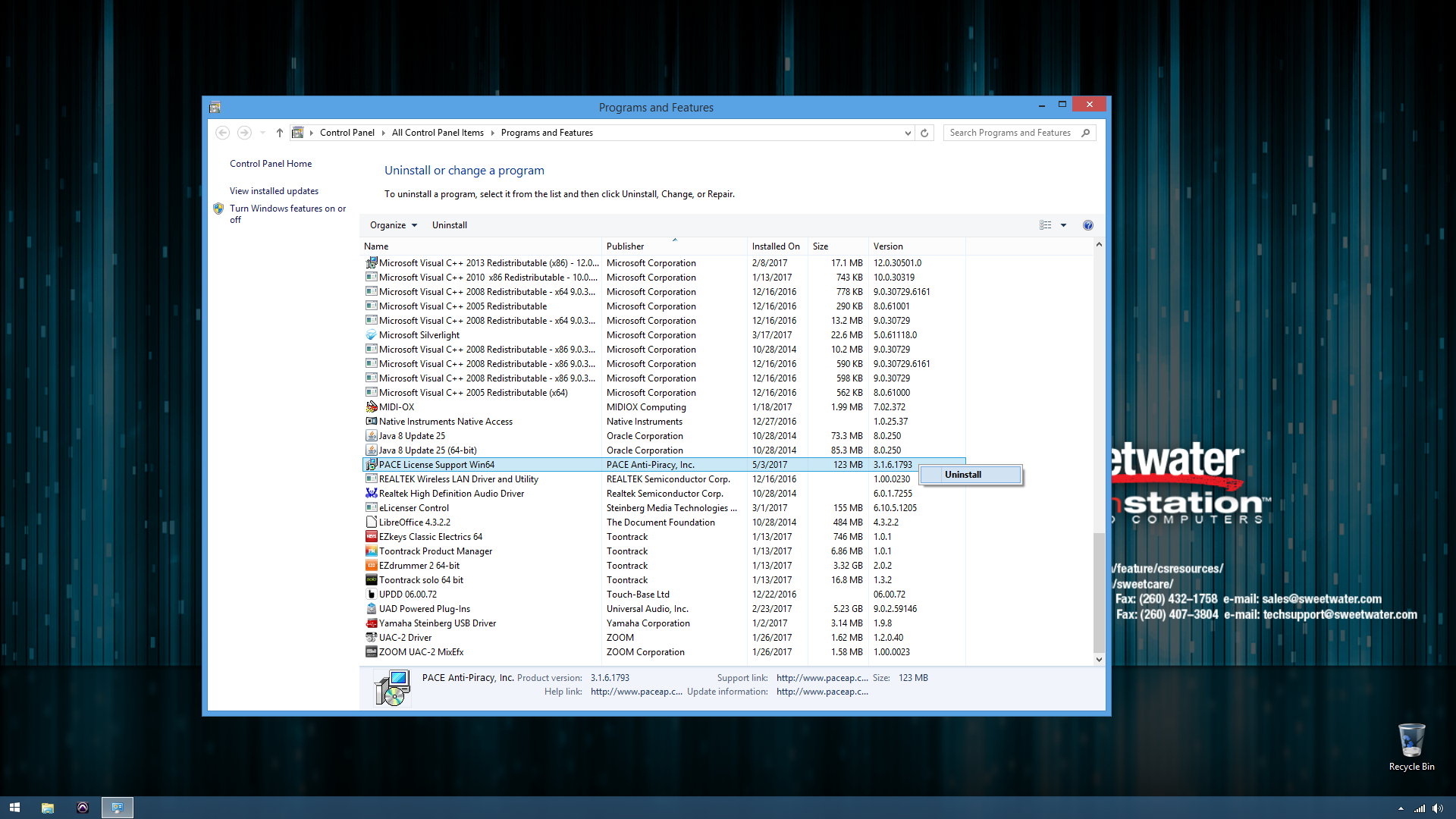The width and height of the screenshot is (1456, 819).
Task: Click Turn Windows features on or off
Action: tap(288, 212)
